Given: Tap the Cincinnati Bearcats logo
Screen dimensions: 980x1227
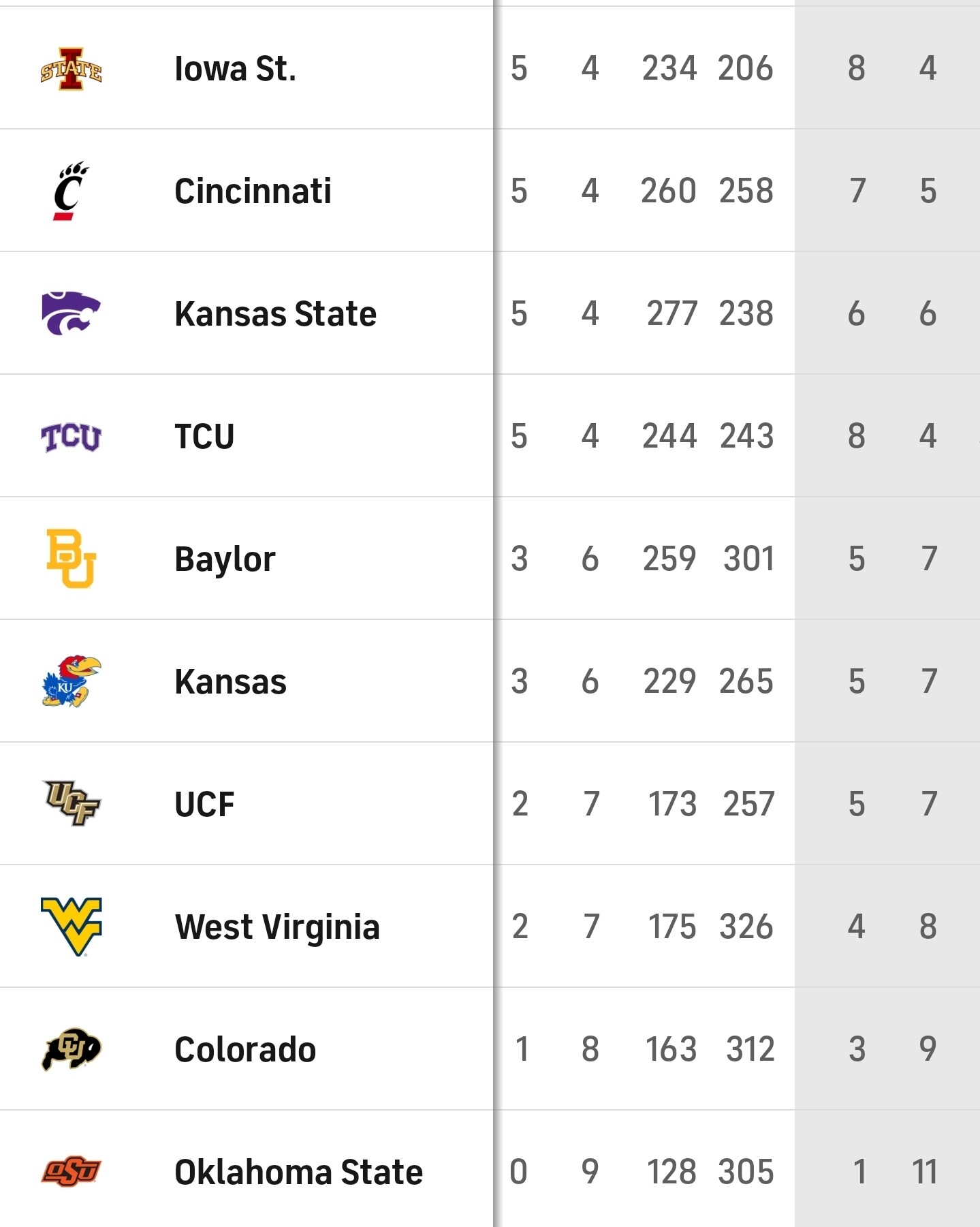Looking at the screenshot, I should tap(71, 191).
